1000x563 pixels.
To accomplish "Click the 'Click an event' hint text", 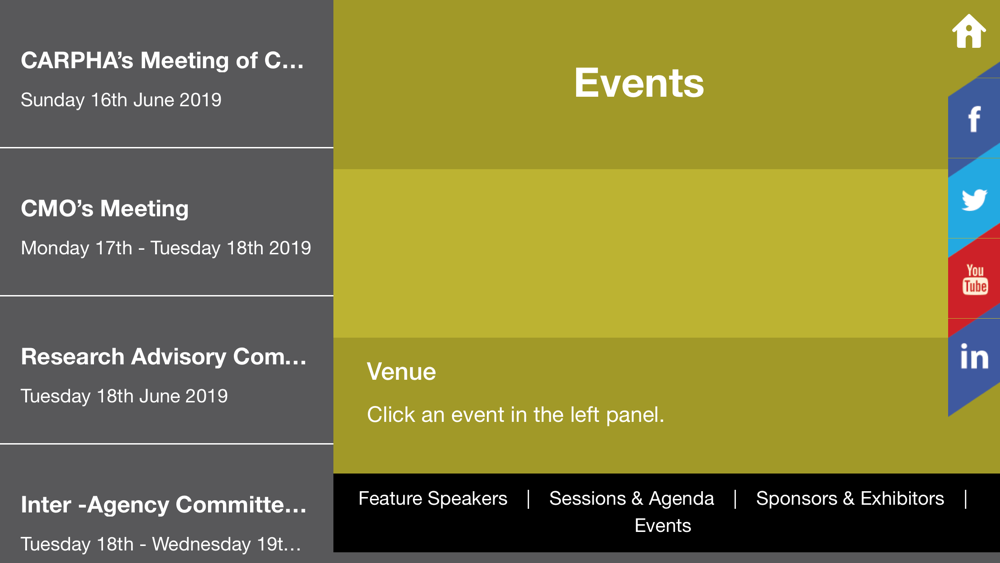I will coord(515,414).
